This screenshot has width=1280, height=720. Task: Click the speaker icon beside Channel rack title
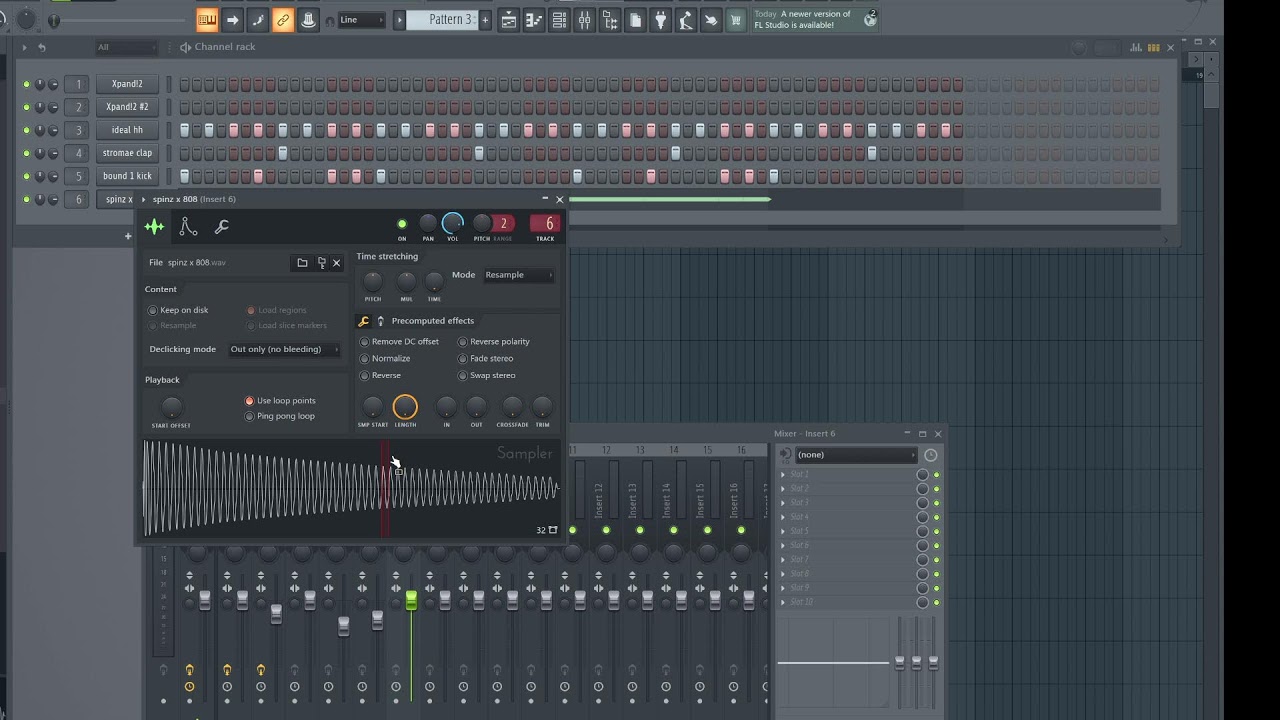[x=185, y=47]
